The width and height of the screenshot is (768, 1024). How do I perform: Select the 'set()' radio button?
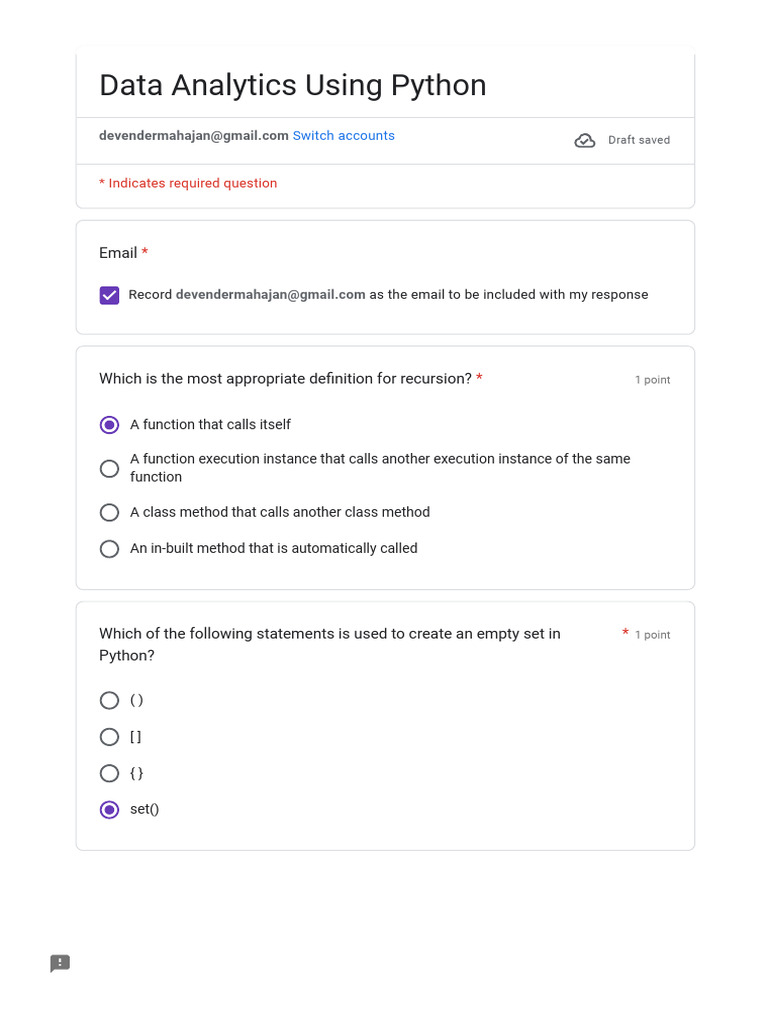[110, 809]
